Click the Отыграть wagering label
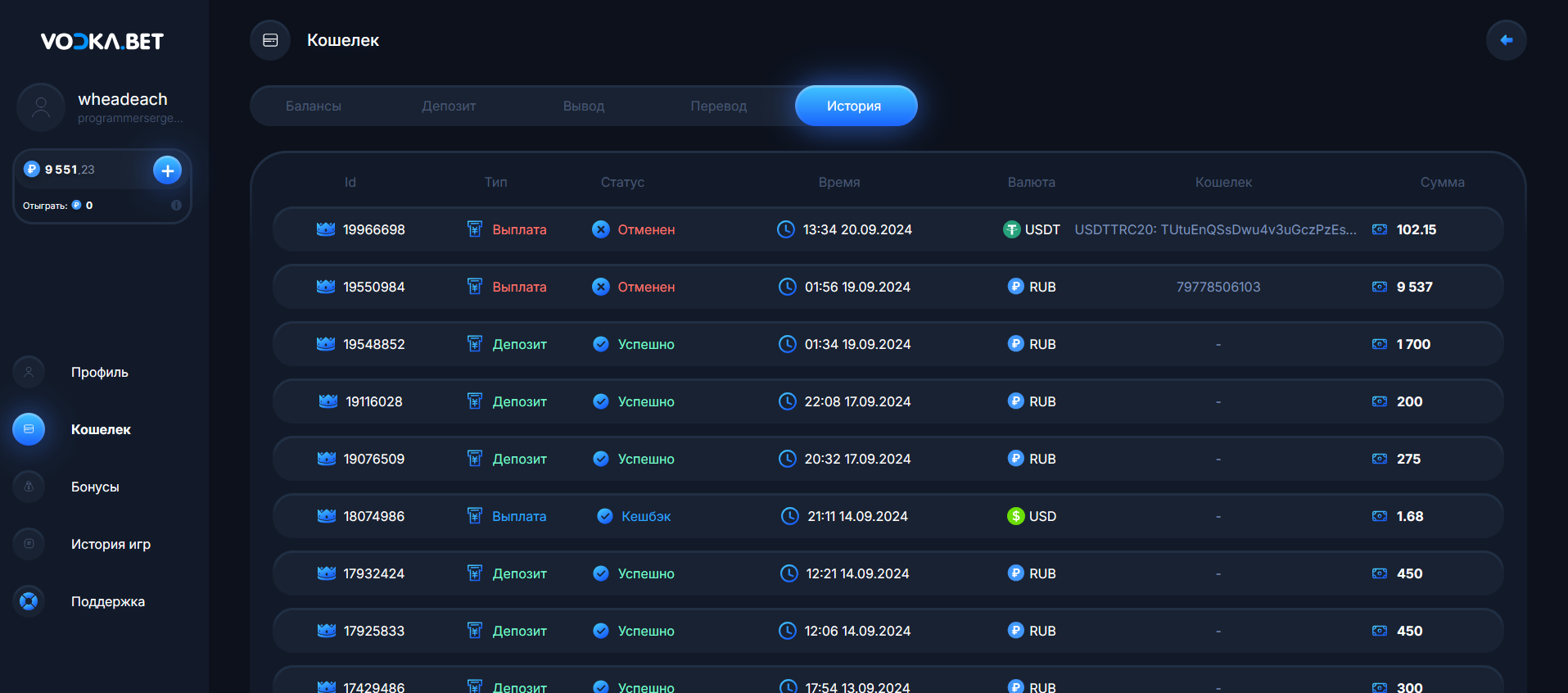Image resolution: width=1568 pixels, height=693 pixels. pyautogui.click(x=45, y=206)
